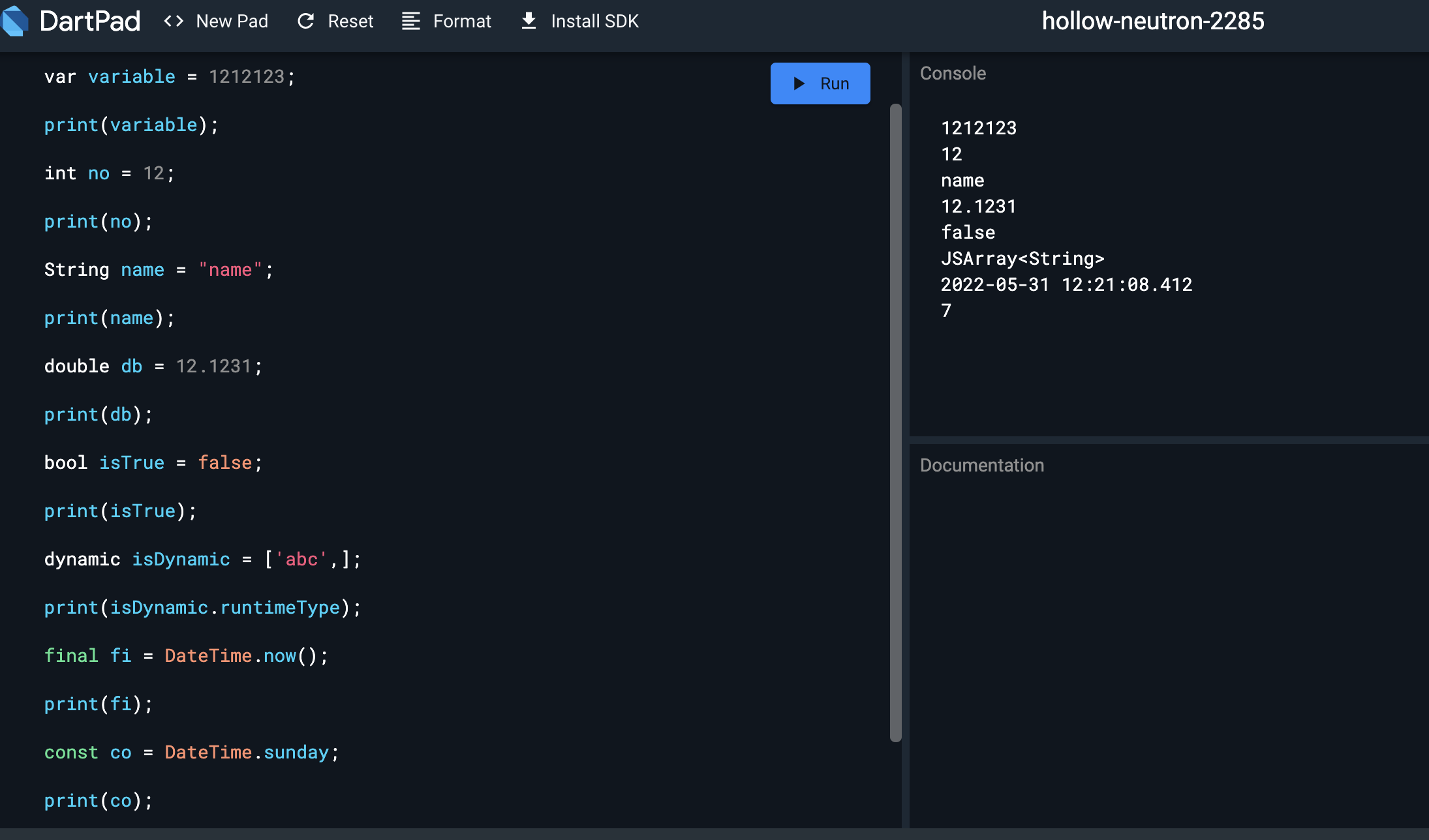Click the JSArray<String> console output line
The image size is (1429, 840).
(1022, 259)
